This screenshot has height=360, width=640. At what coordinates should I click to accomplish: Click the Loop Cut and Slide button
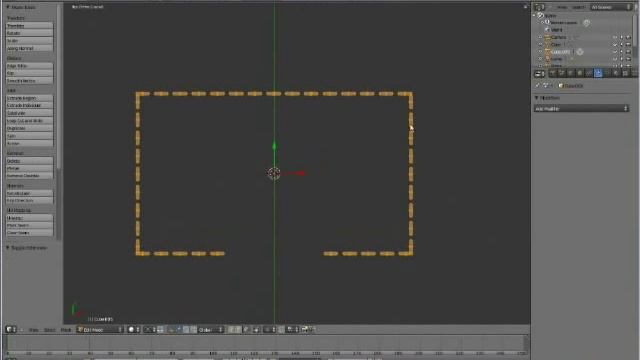29,121
